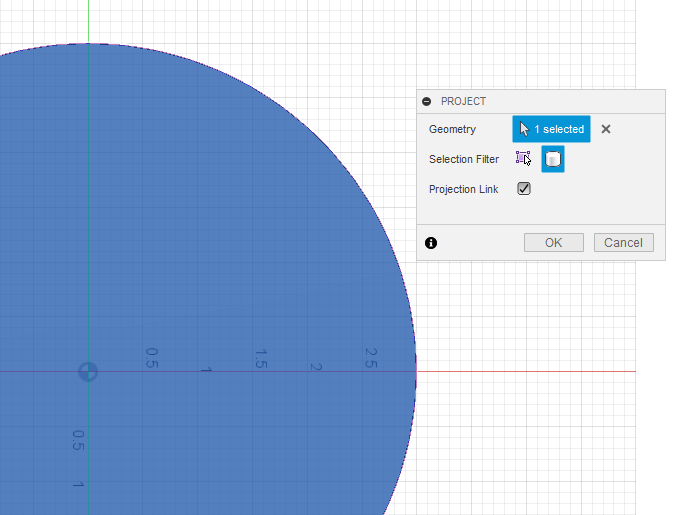Image resolution: width=700 pixels, height=515 pixels.
Task: Click the Selection Filter label
Action: tap(464, 159)
